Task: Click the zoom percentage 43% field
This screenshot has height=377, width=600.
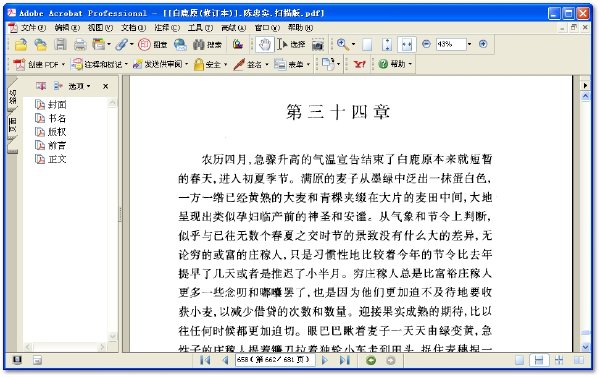Action: [x=451, y=44]
